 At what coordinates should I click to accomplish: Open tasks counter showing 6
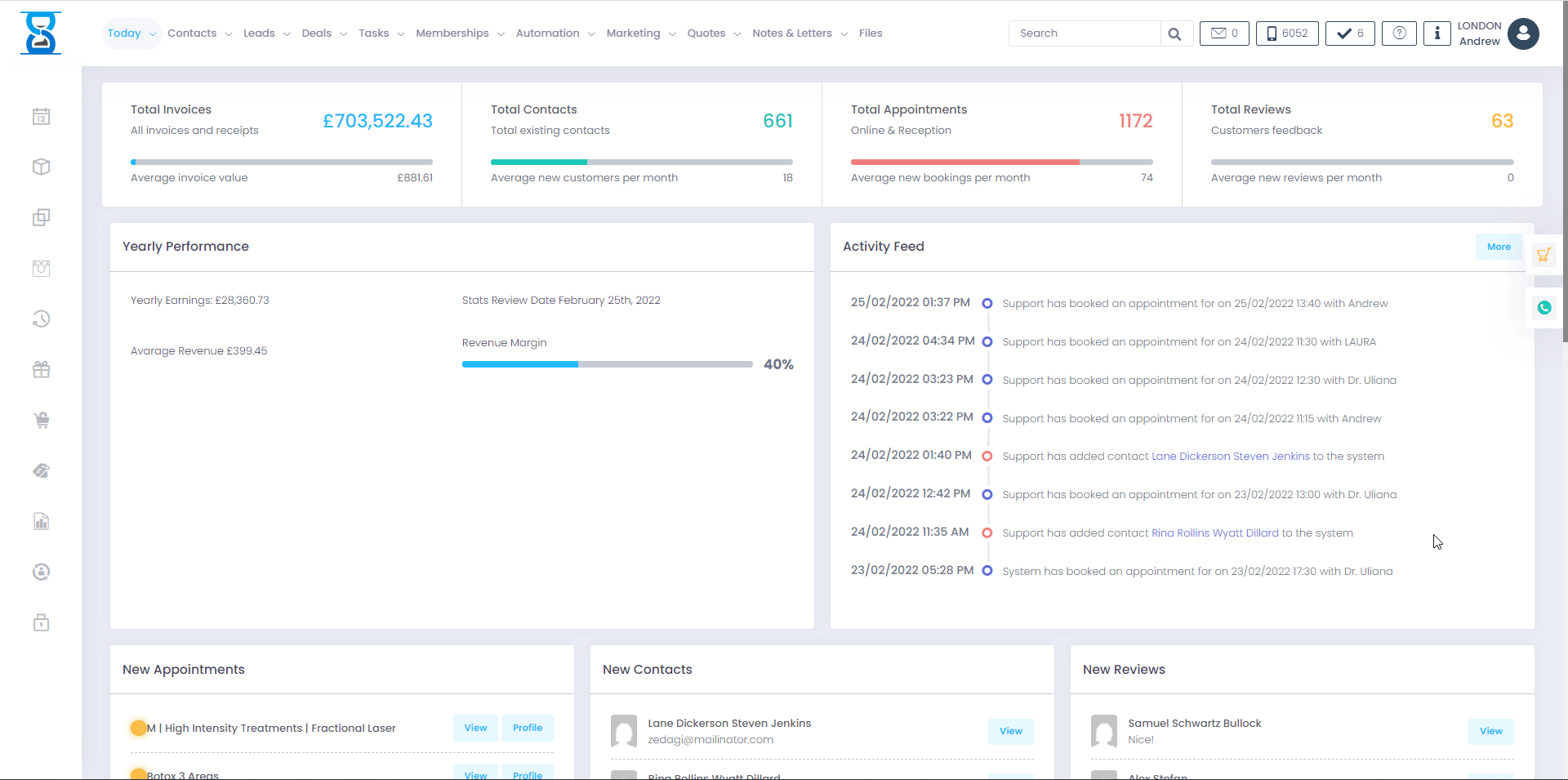pyautogui.click(x=1349, y=33)
